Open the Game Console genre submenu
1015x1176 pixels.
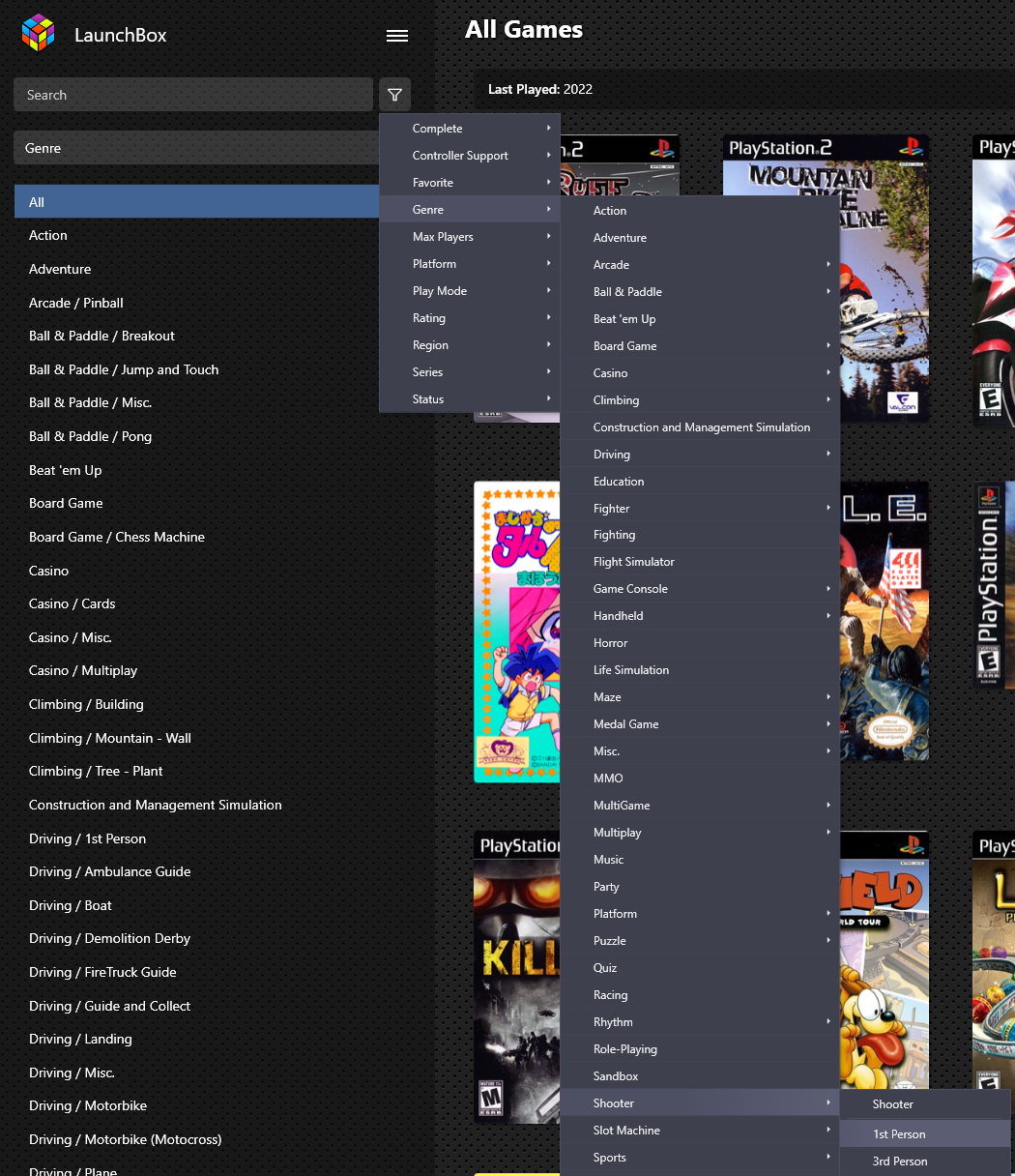pos(700,589)
